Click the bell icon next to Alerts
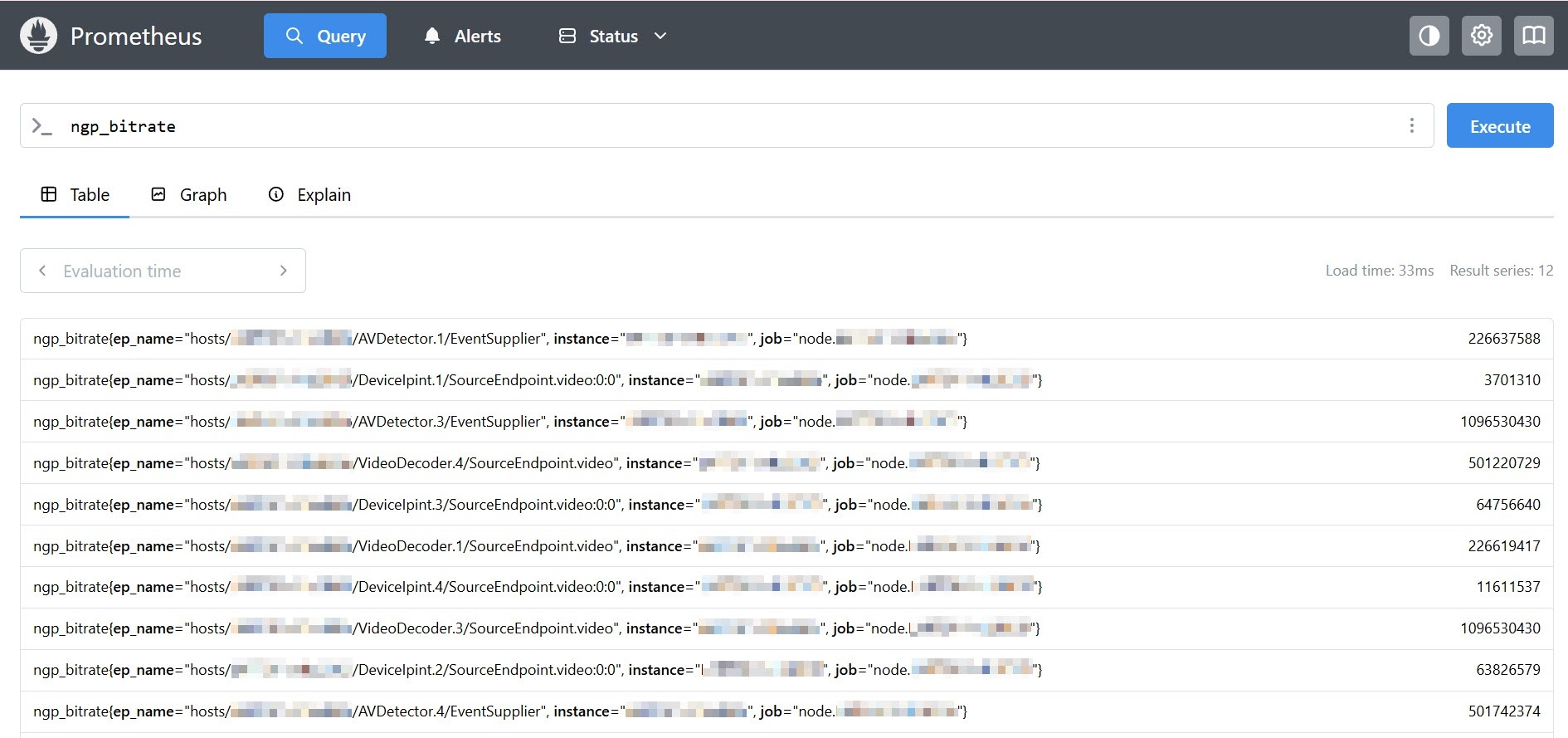Screen dimensions: 1568x738 pyautogui.click(x=431, y=36)
